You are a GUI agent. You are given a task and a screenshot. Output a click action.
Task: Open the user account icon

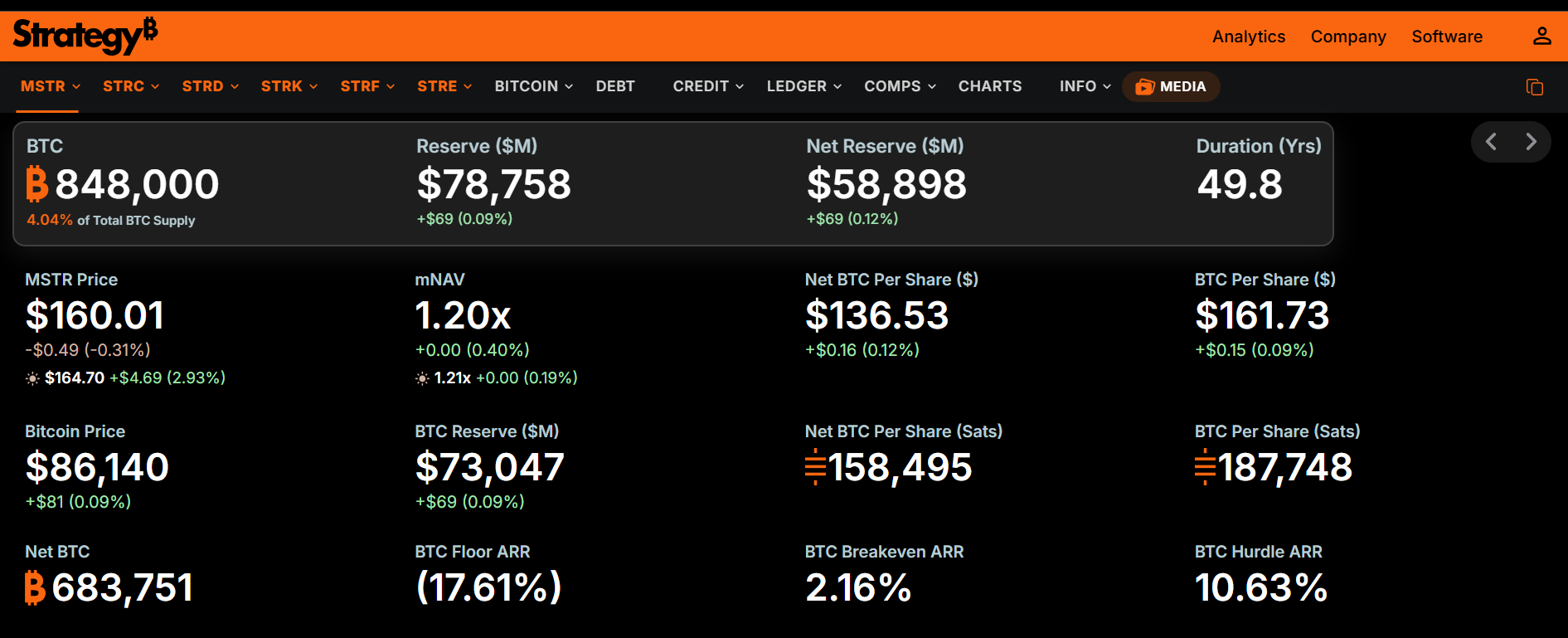pos(1541,37)
